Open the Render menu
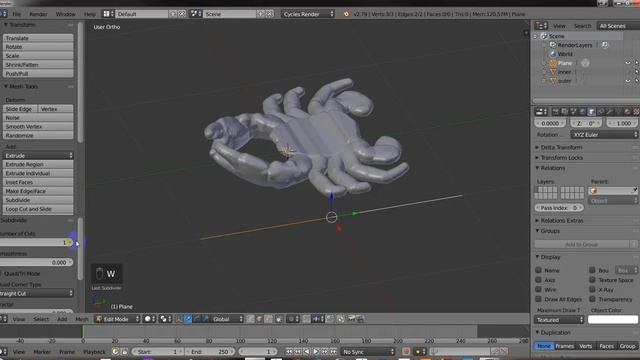Screen dimensions: 640x360 [38, 14]
